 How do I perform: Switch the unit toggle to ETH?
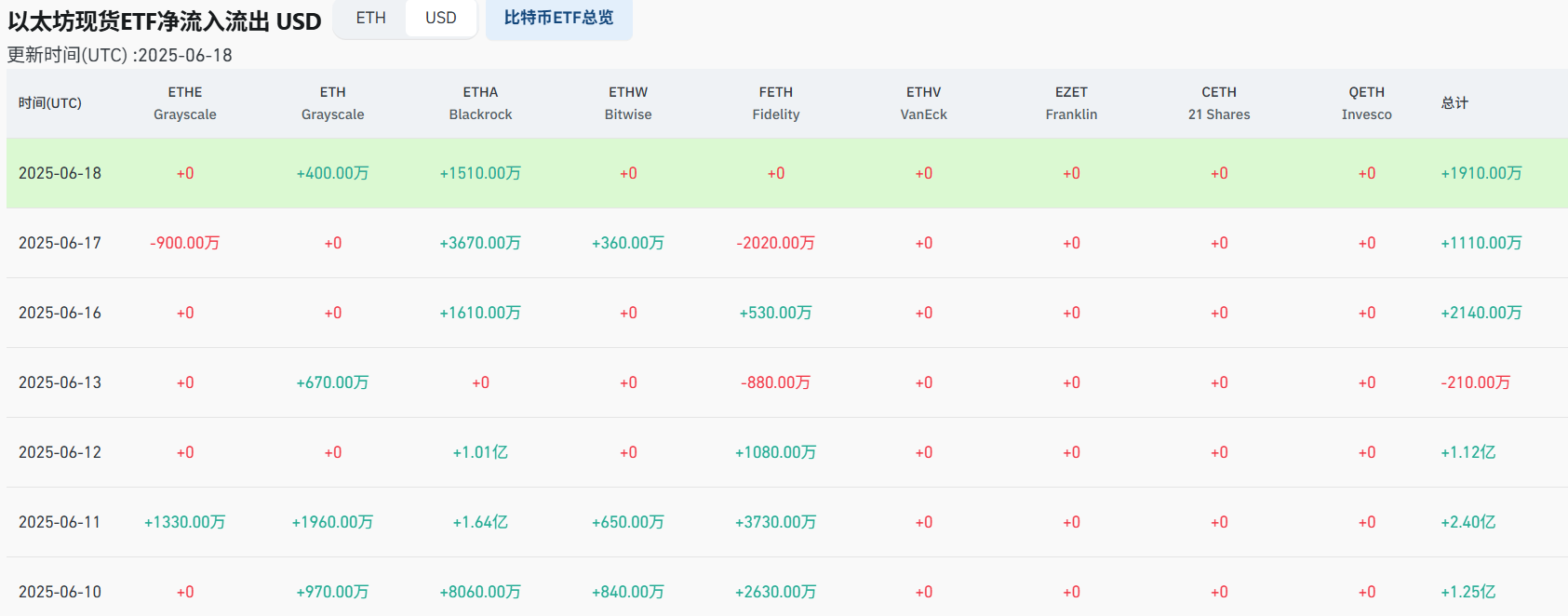pyautogui.click(x=370, y=18)
